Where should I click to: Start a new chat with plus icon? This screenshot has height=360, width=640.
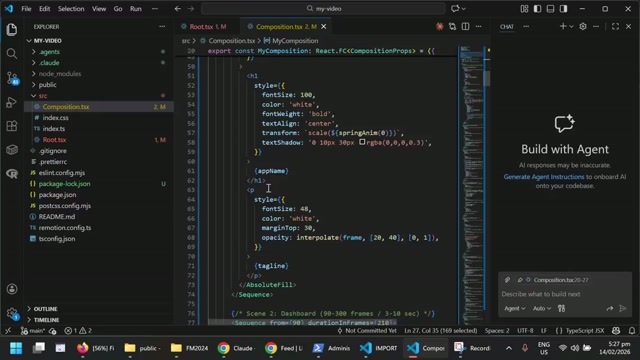coord(563,27)
